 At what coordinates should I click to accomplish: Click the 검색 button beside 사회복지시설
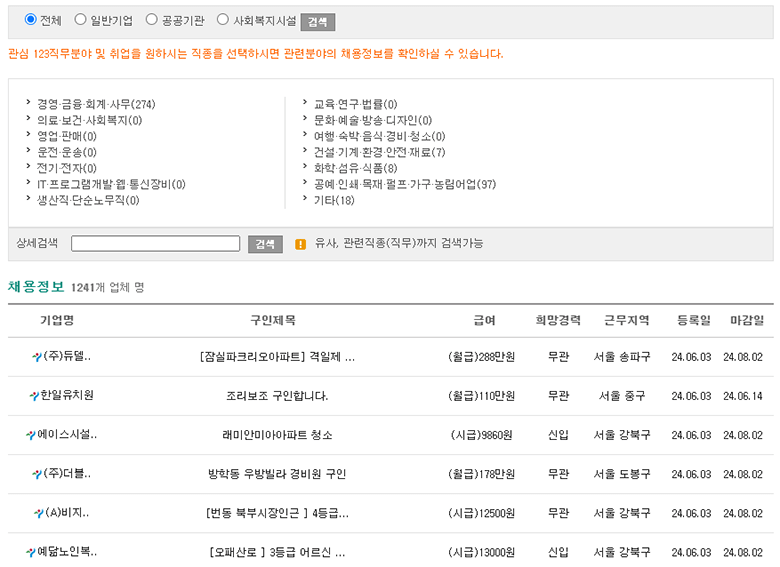click(317, 22)
